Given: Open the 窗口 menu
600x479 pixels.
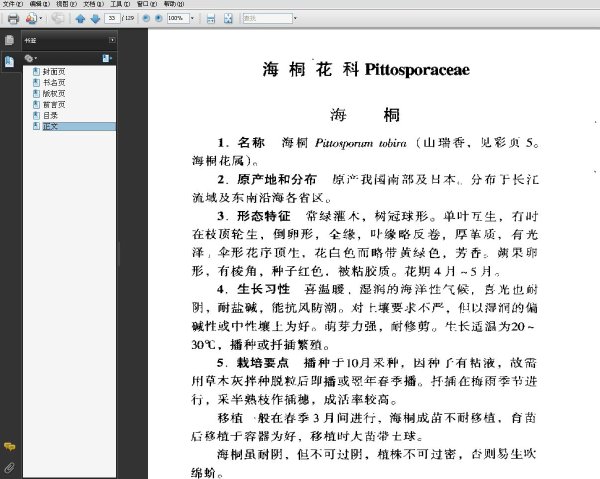Looking at the screenshot, I should pyautogui.click(x=147, y=4).
